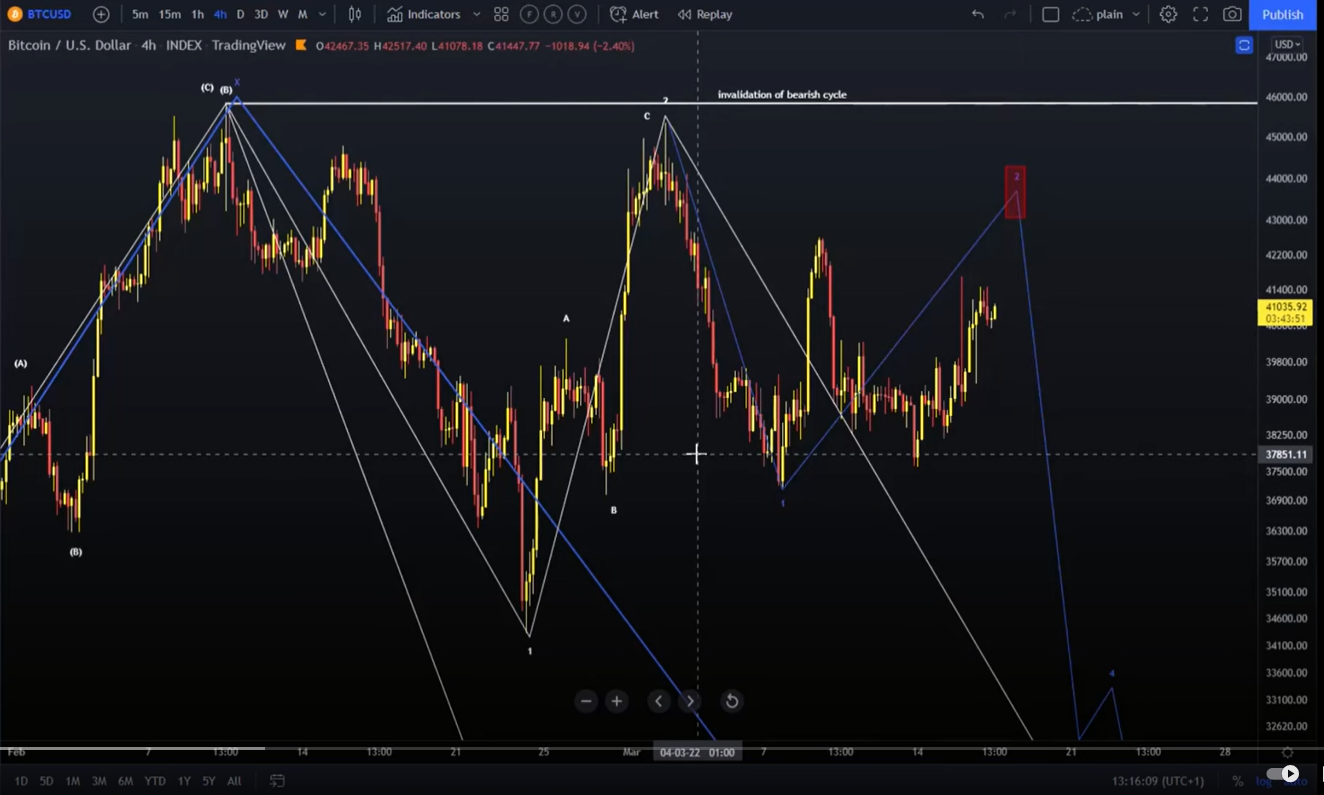
Task: Click the 37851.11 crosshair price label
Action: click(x=1285, y=454)
